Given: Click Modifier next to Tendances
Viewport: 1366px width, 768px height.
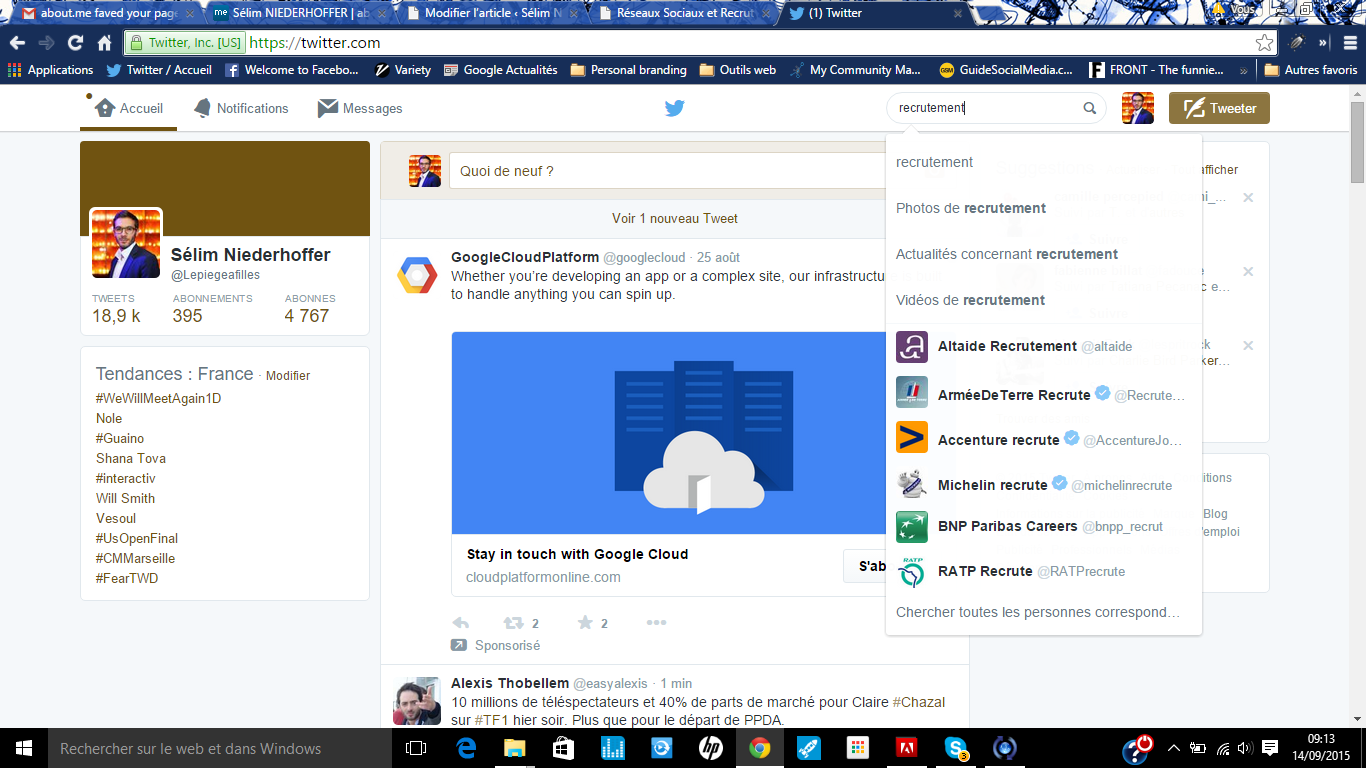Looking at the screenshot, I should click(x=288, y=376).
